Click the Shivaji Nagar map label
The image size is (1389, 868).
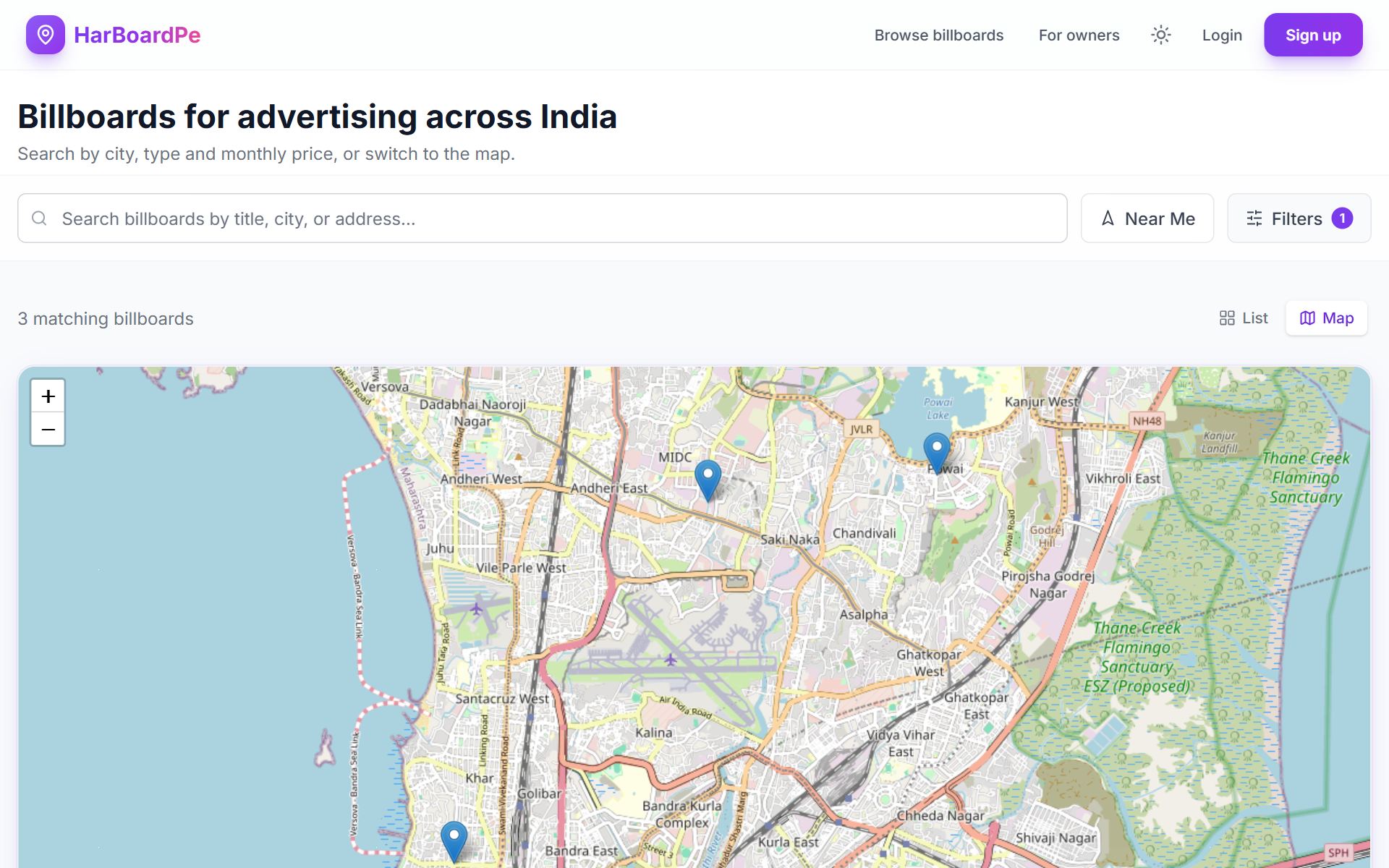1055,838
